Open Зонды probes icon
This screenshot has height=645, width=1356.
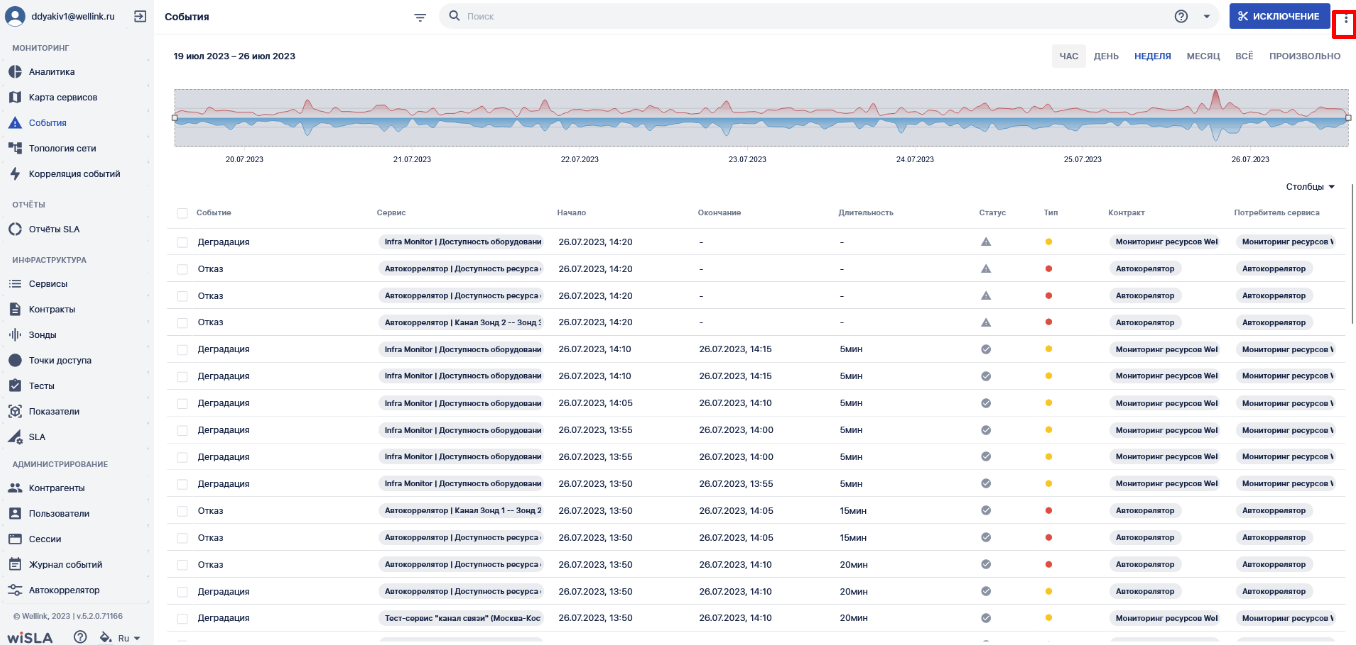[15, 335]
